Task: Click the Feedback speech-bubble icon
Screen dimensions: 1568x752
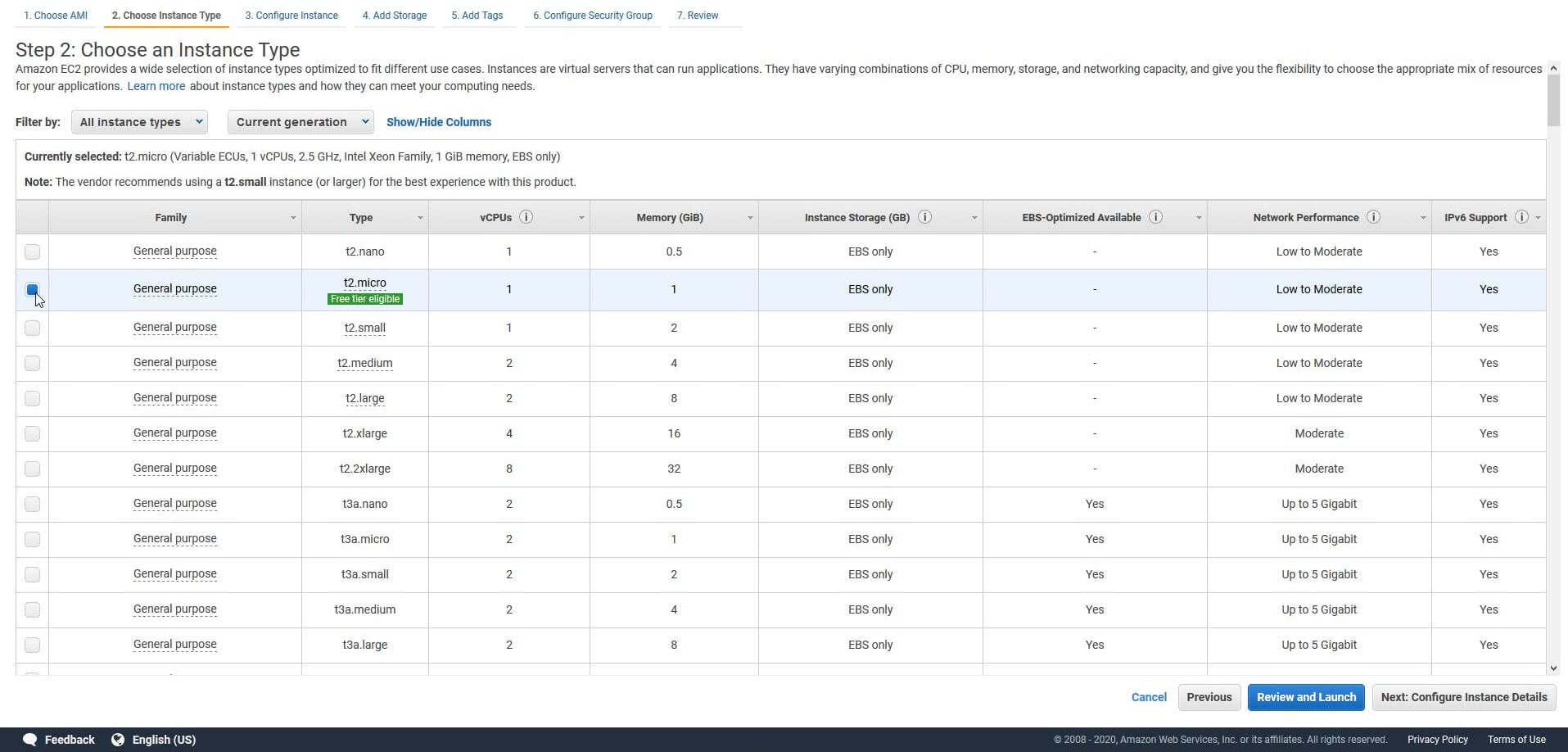Action: pos(30,739)
